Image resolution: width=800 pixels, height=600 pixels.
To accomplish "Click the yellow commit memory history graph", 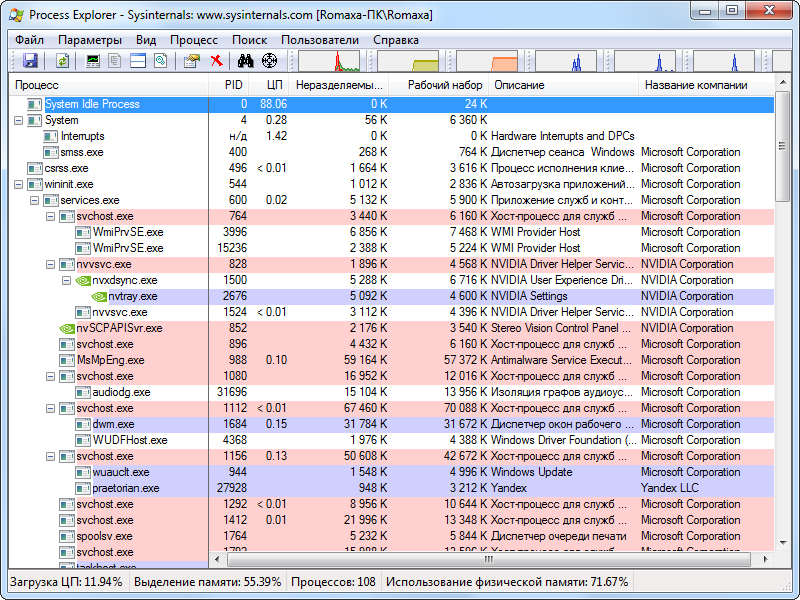I will point(408,61).
